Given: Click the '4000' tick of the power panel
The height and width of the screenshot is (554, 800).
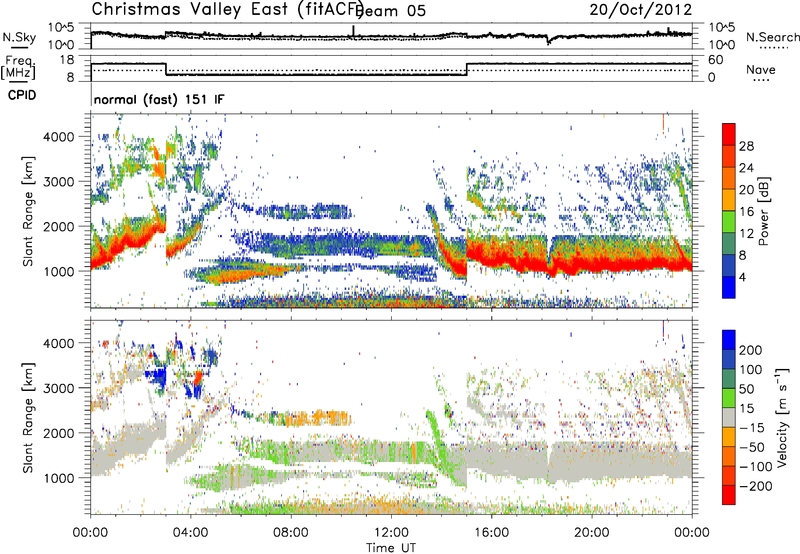Looking at the screenshot, I should pyautogui.click(x=58, y=137).
